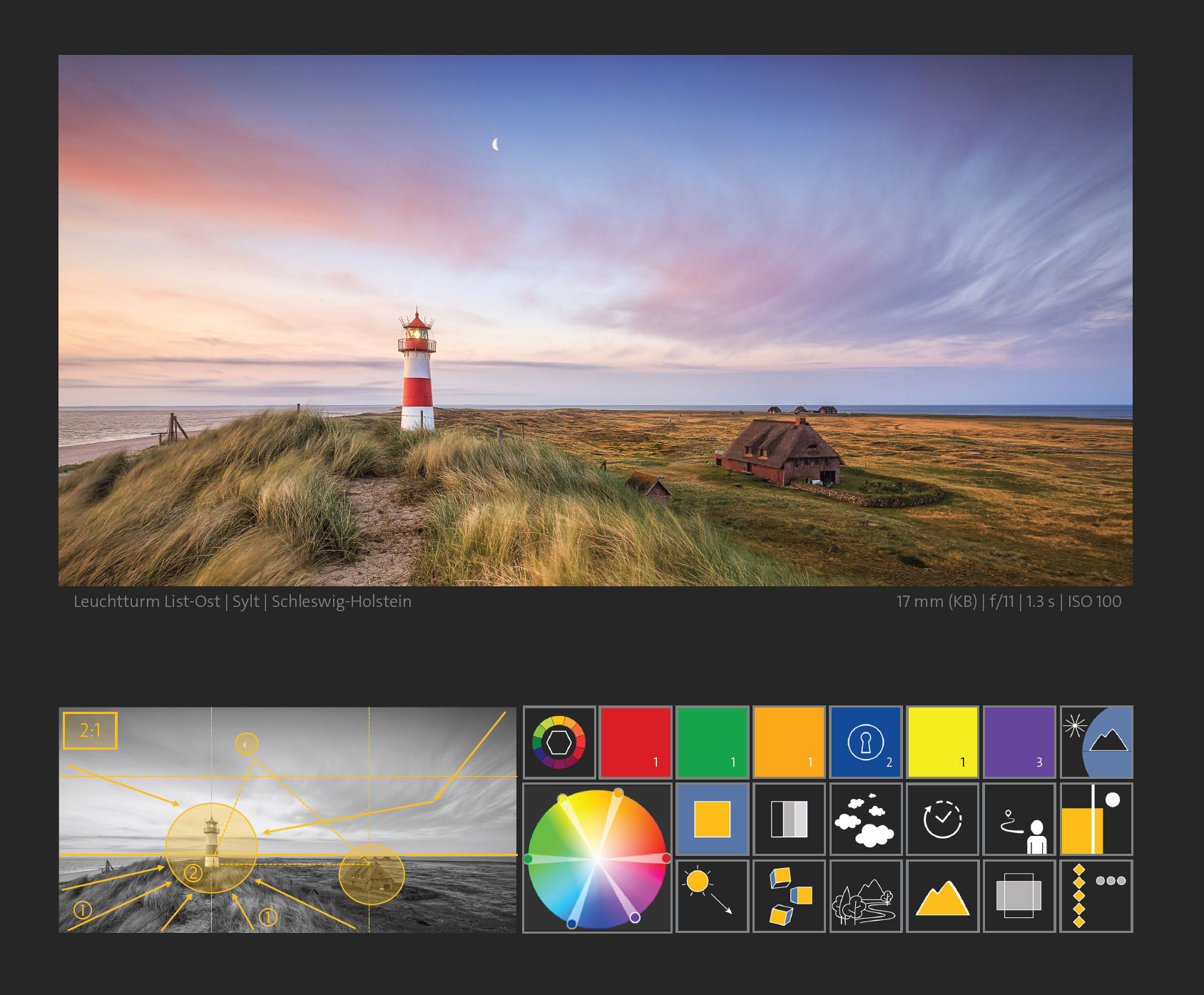Click the sun with arrow icon
Screen dimensions: 1204x995
(x=713, y=897)
